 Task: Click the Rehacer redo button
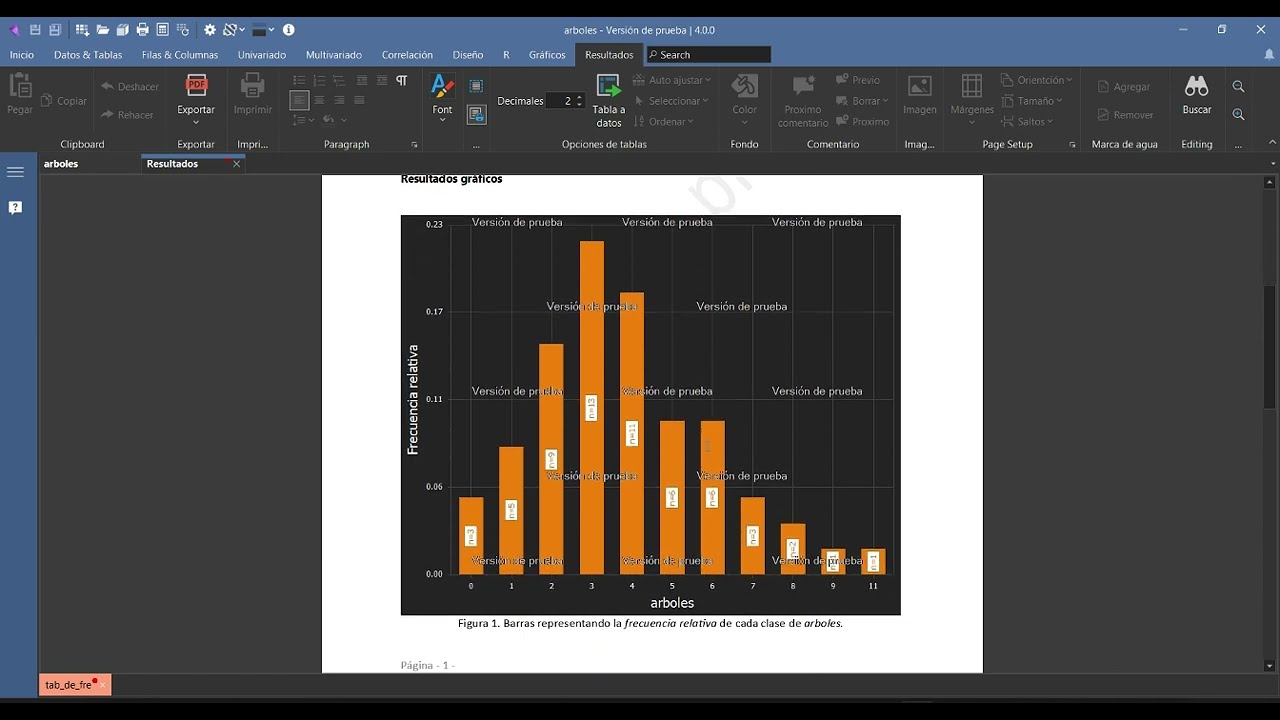click(128, 115)
